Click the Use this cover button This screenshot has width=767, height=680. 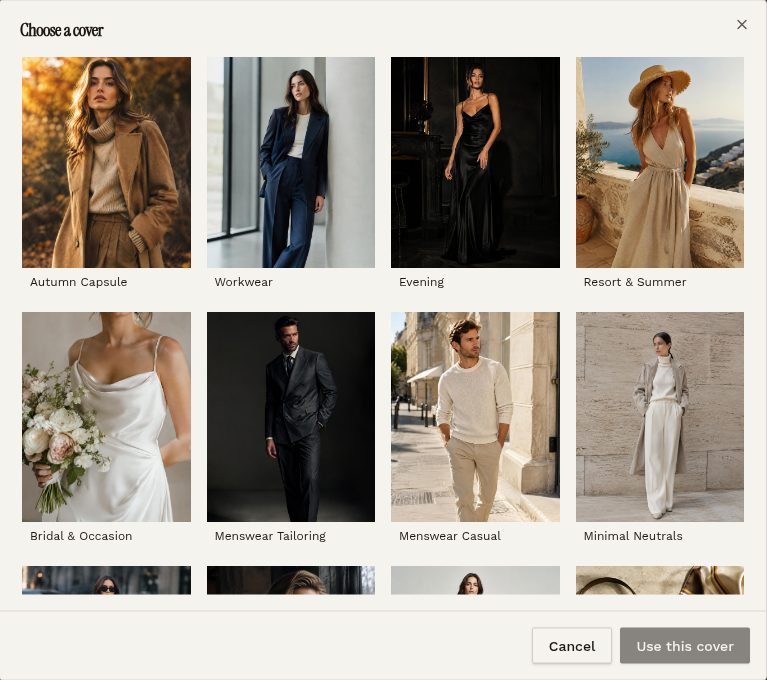pos(685,646)
